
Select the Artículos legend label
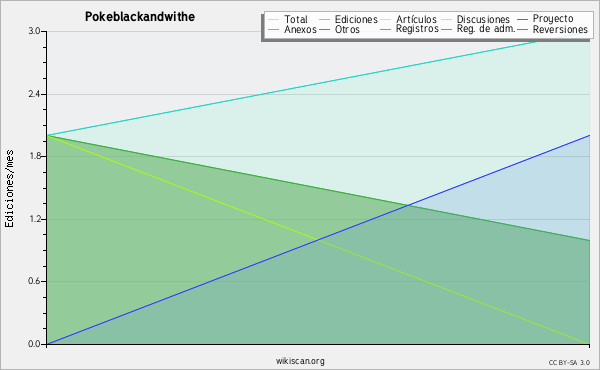[x=416, y=19]
